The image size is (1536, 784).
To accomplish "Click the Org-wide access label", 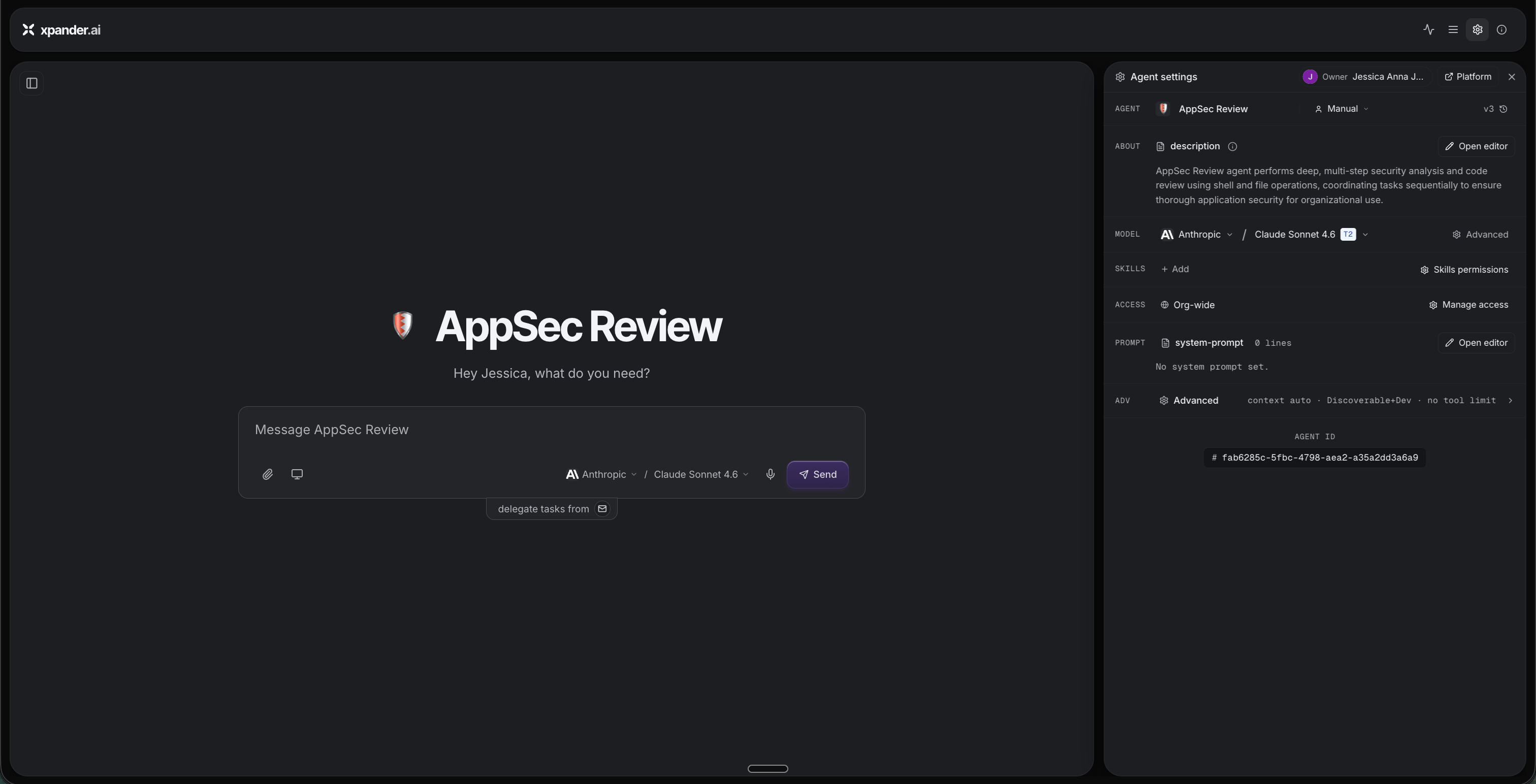I will tap(1187, 305).
